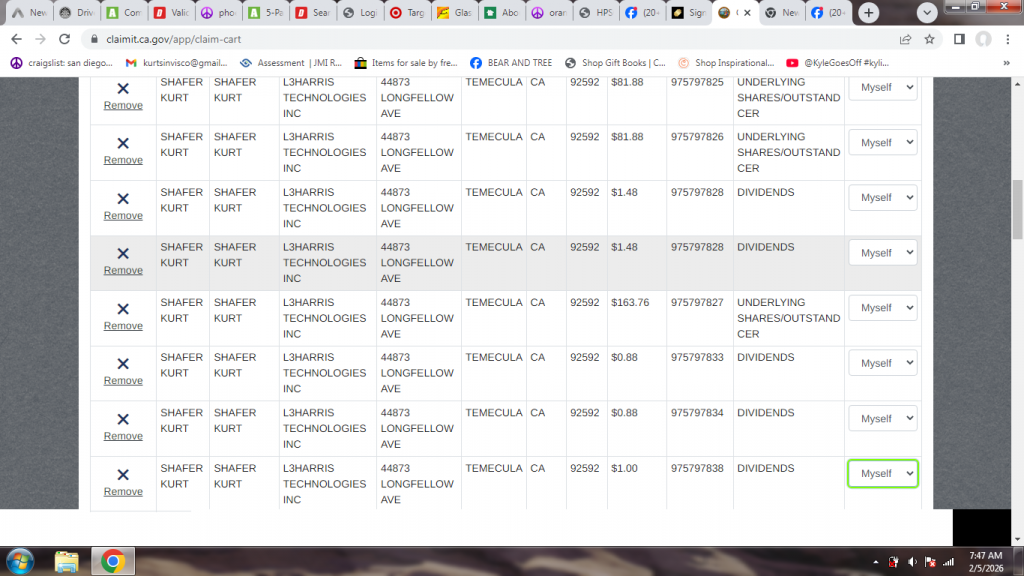
Task: Open the Myself dropdown for property 975797826
Action: tap(882, 143)
